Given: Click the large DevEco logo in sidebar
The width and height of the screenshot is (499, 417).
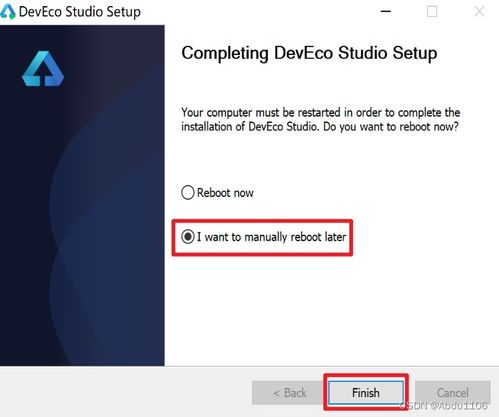Looking at the screenshot, I should [43, 69].
